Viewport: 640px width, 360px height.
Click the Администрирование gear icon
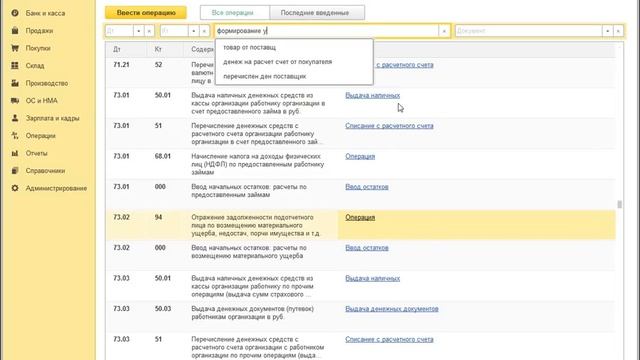15,189
